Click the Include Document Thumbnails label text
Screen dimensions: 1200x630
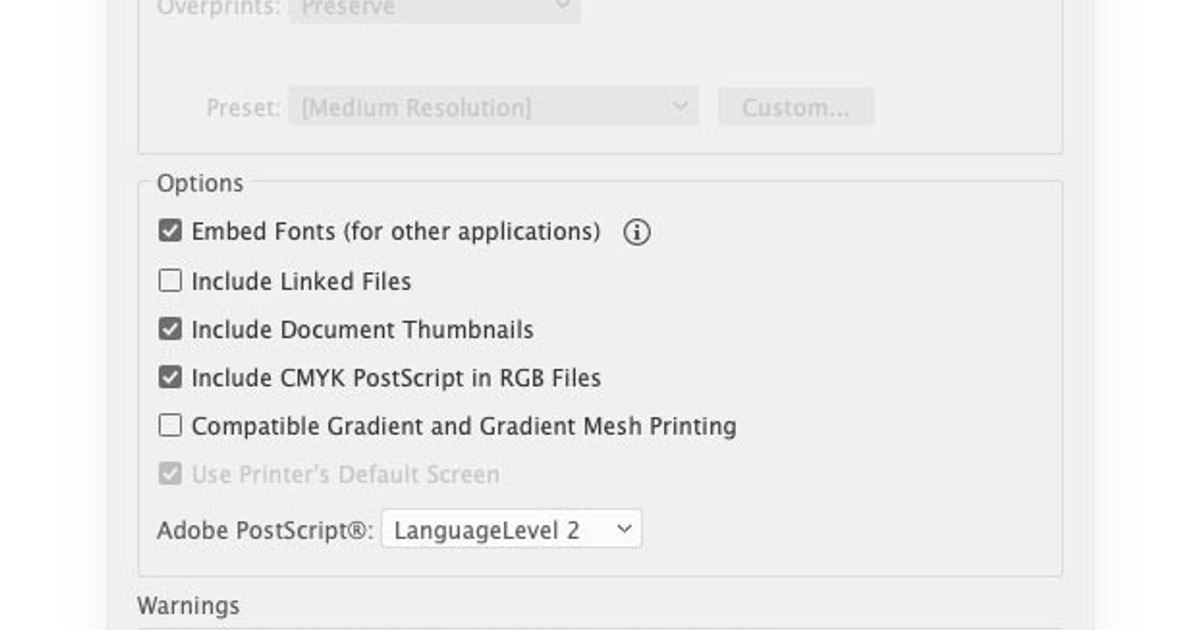(x=363, y=329)
